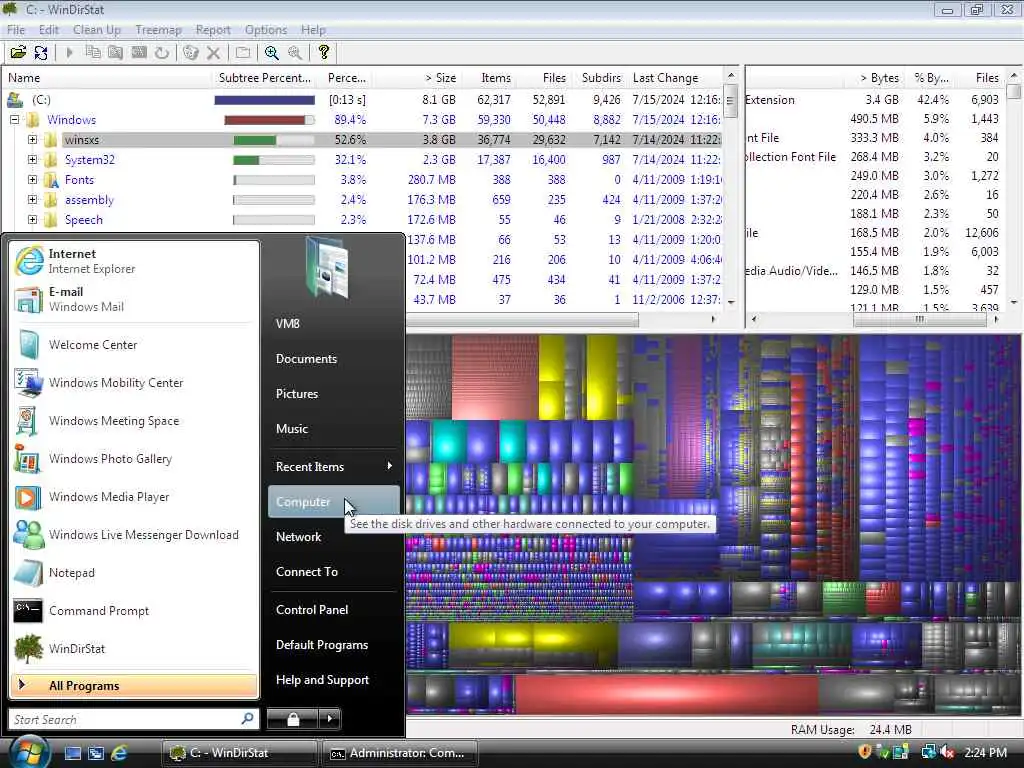Launch Welcome Center from Start menu

click(x=134, y=345)
